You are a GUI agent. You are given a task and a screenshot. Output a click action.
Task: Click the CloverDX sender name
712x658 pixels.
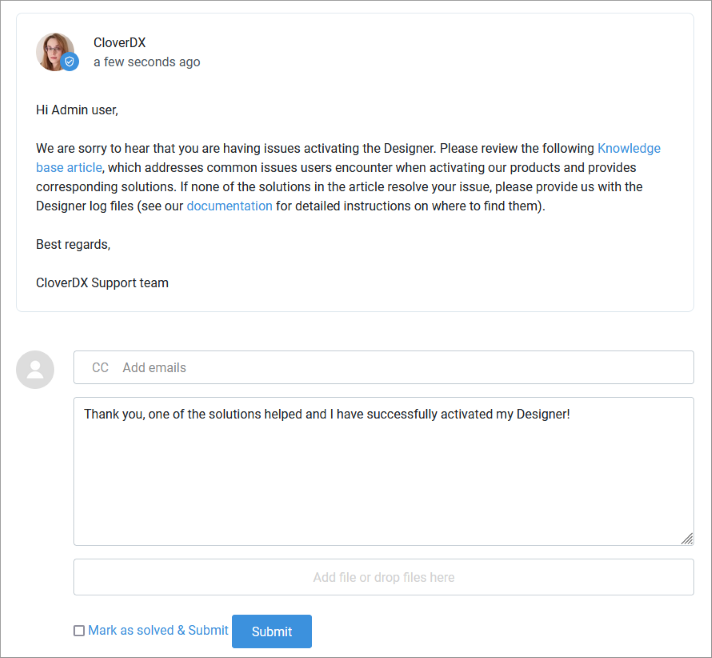click(119, 43)
